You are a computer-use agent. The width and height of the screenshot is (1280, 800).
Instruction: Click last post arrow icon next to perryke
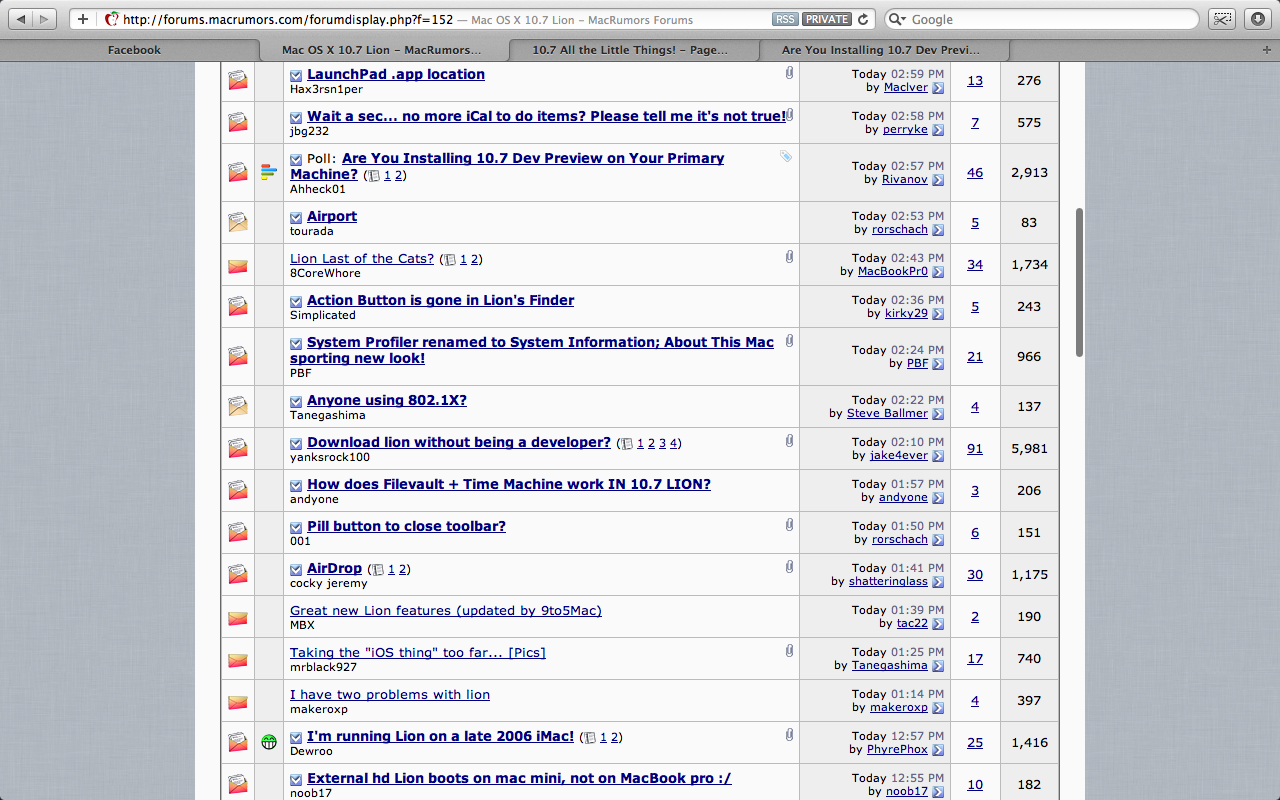click(x=938, y=130)
